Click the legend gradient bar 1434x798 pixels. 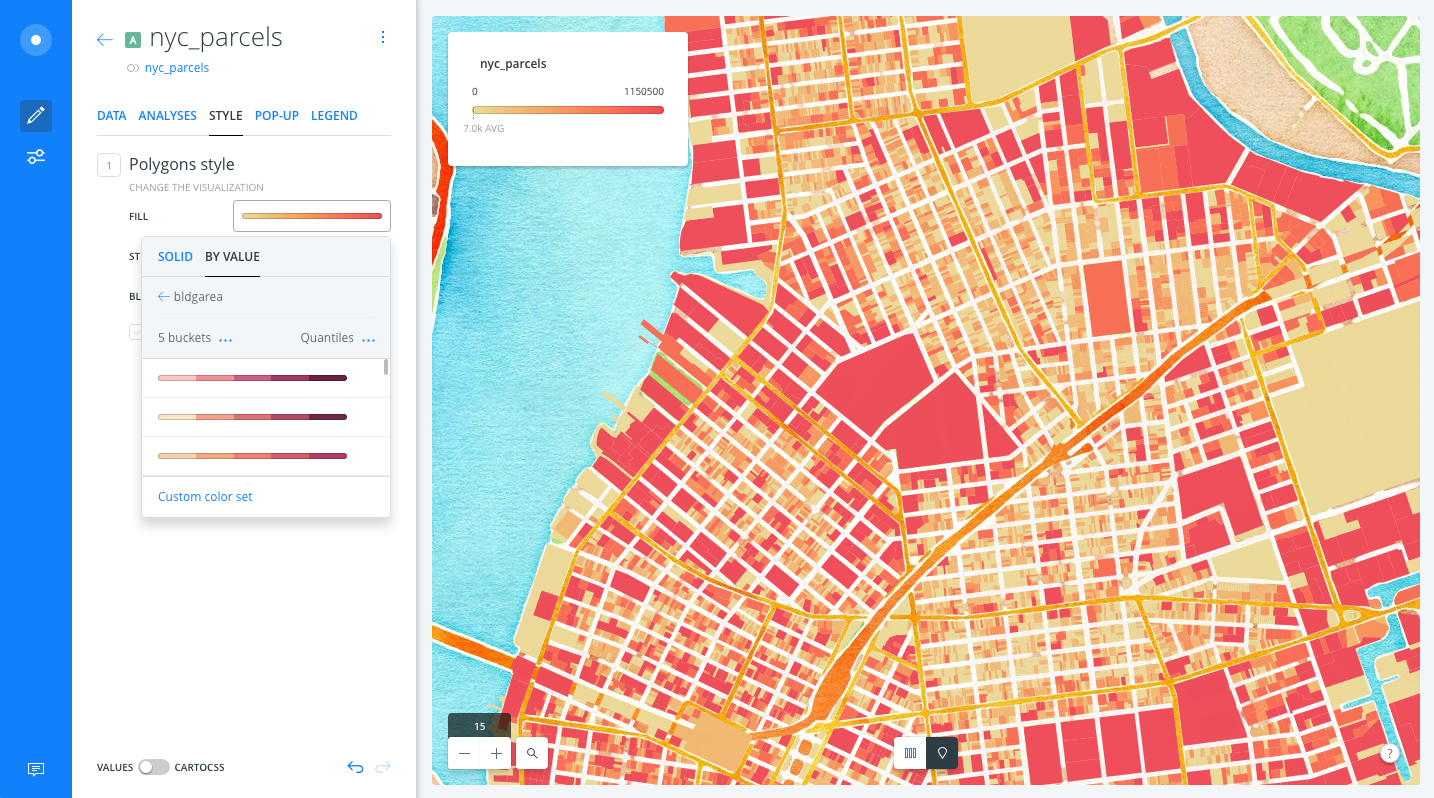pyautogui.click(x=568, y=110)
